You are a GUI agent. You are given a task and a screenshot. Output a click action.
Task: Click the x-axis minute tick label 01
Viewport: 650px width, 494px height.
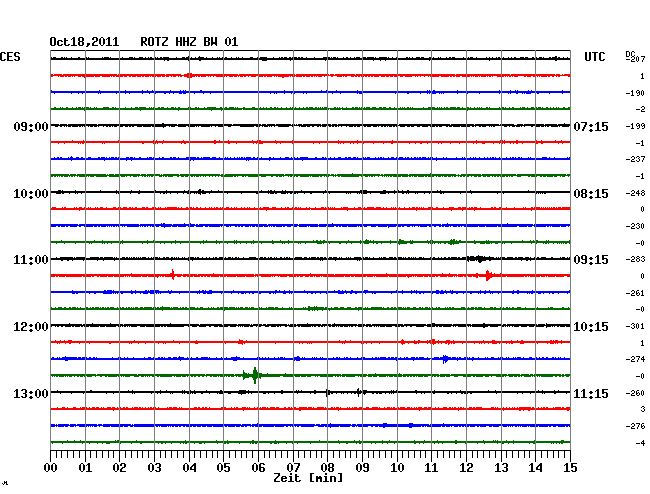click(x=85, y=468)
